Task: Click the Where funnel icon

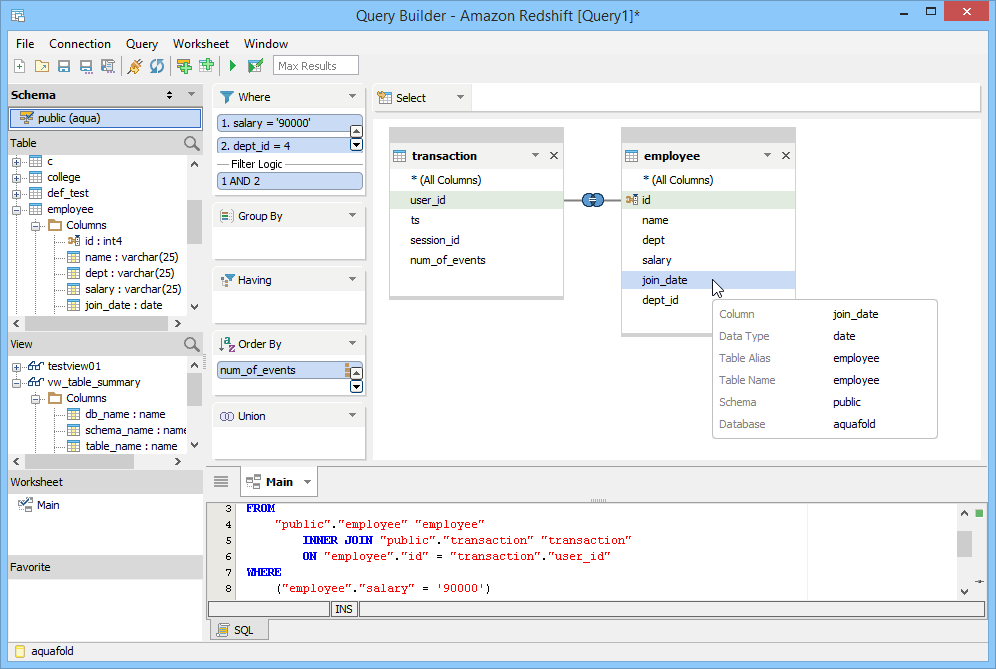Action: (x=226, y=97)
